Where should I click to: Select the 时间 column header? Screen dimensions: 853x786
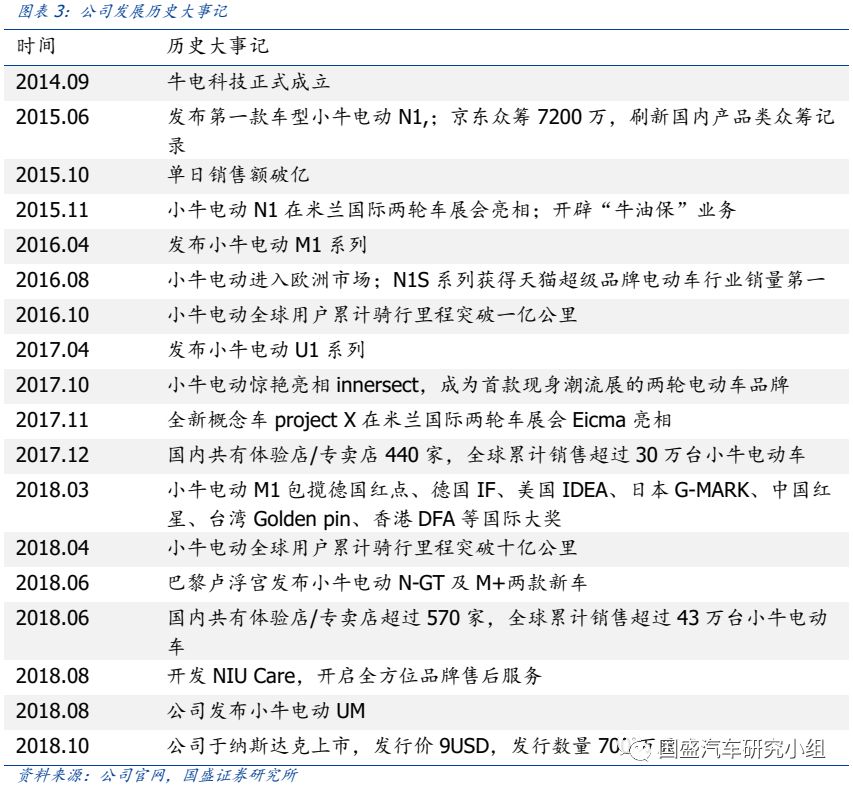coord(36,46)
